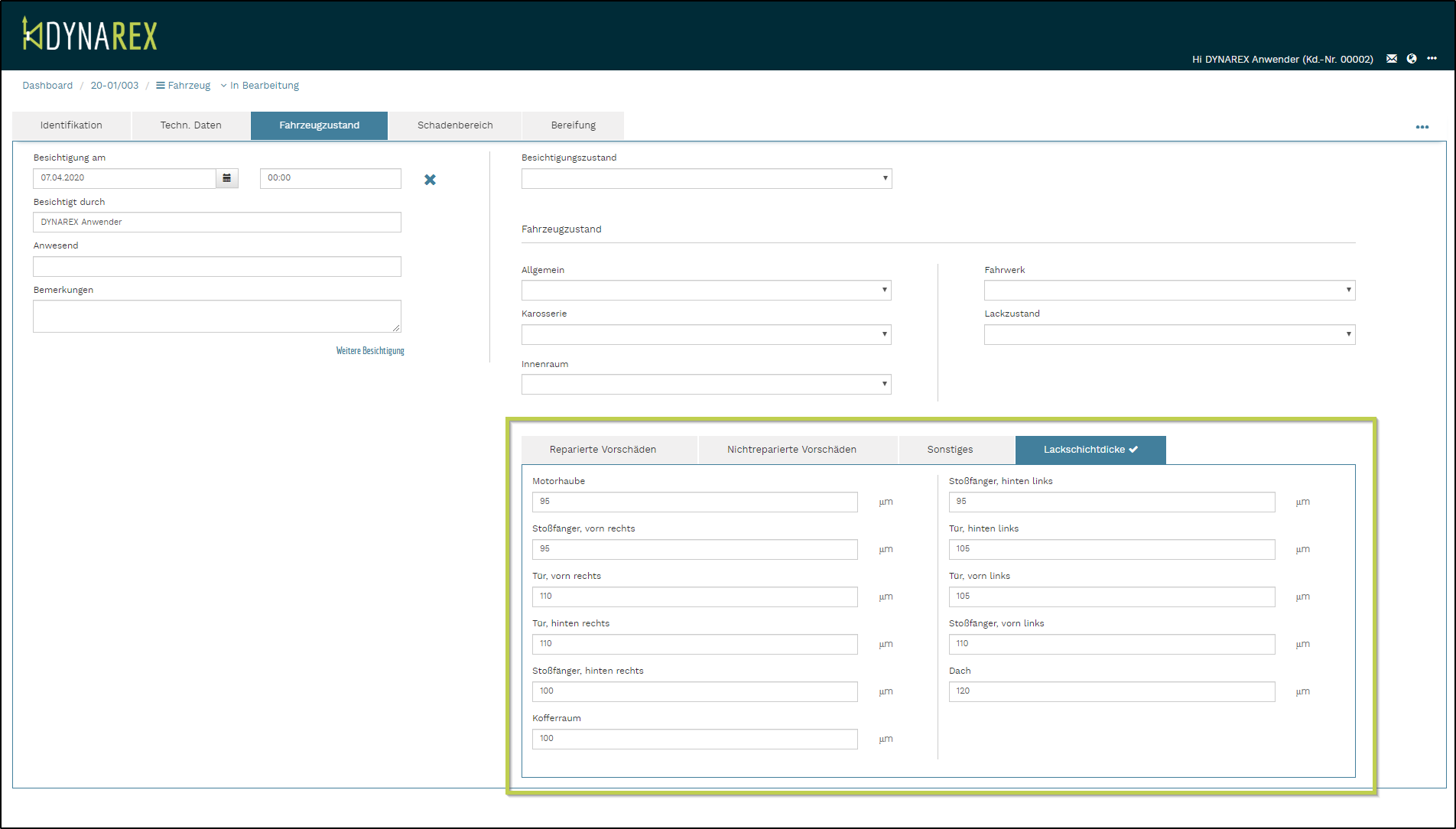1456x829 pixels.
Task: Open the Allgemein condition dropdown
Action: point(706,291)
